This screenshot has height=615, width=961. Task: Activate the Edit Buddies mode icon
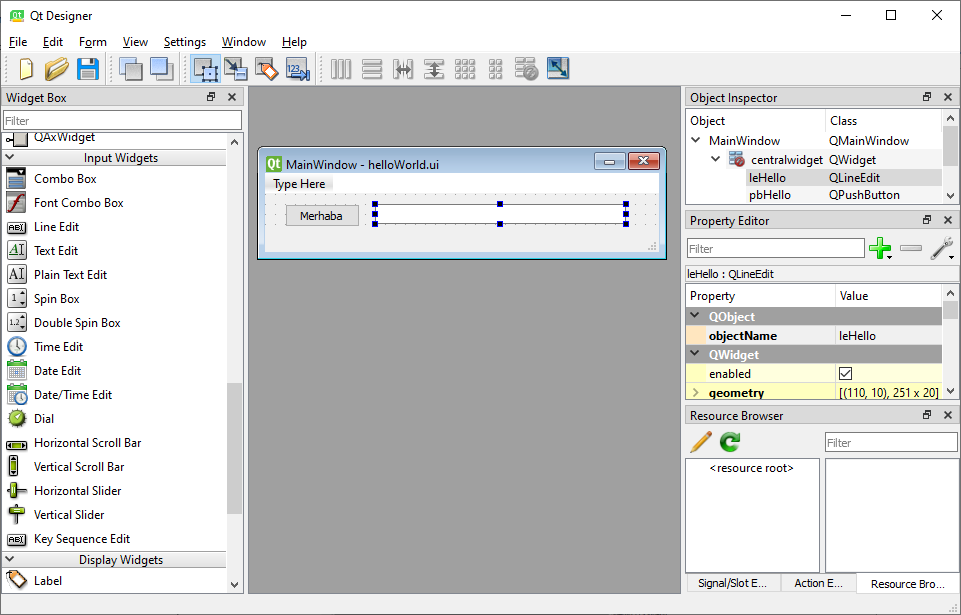point(266,69)
